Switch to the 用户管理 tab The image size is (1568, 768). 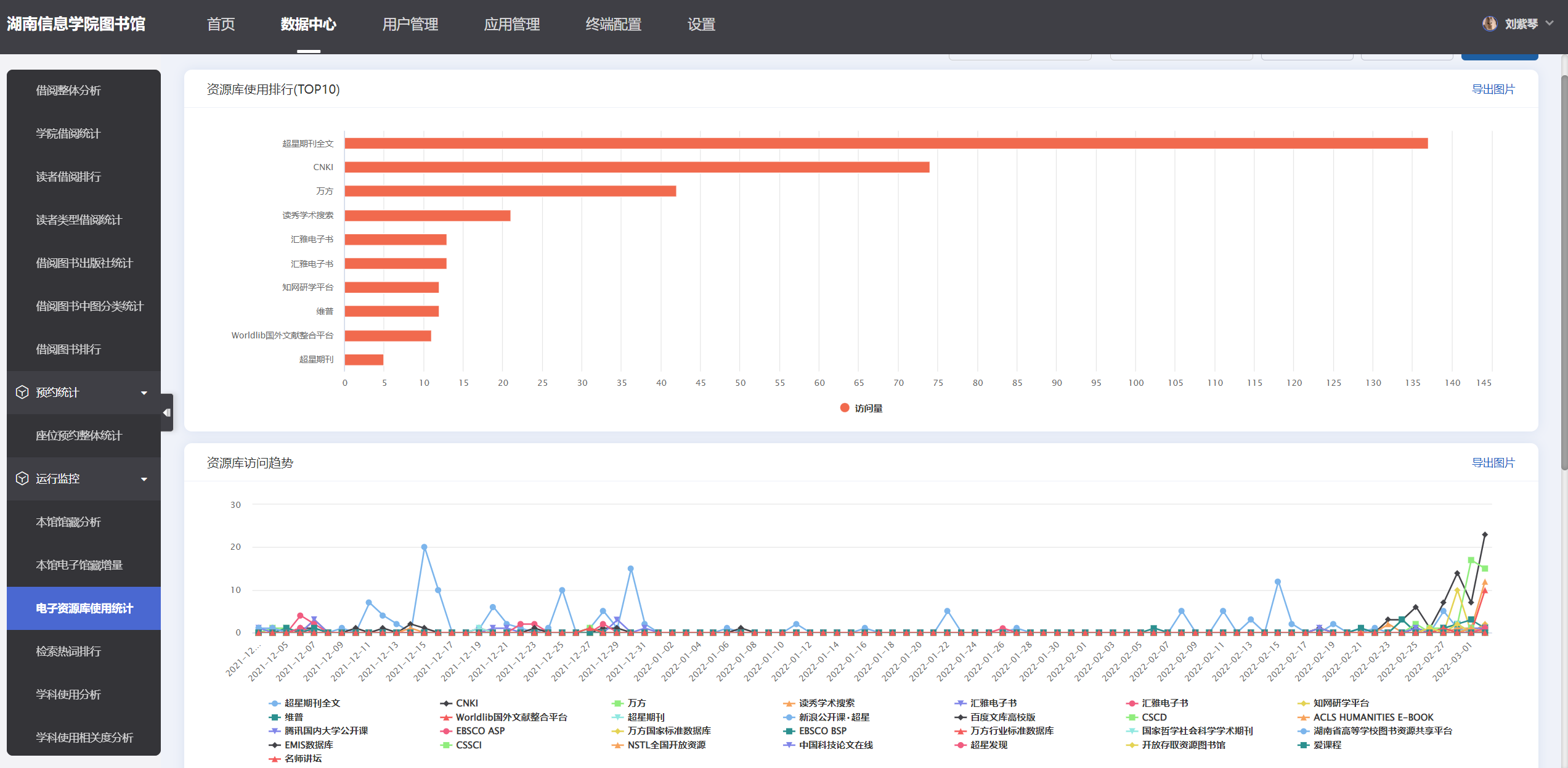click(410, 25)
